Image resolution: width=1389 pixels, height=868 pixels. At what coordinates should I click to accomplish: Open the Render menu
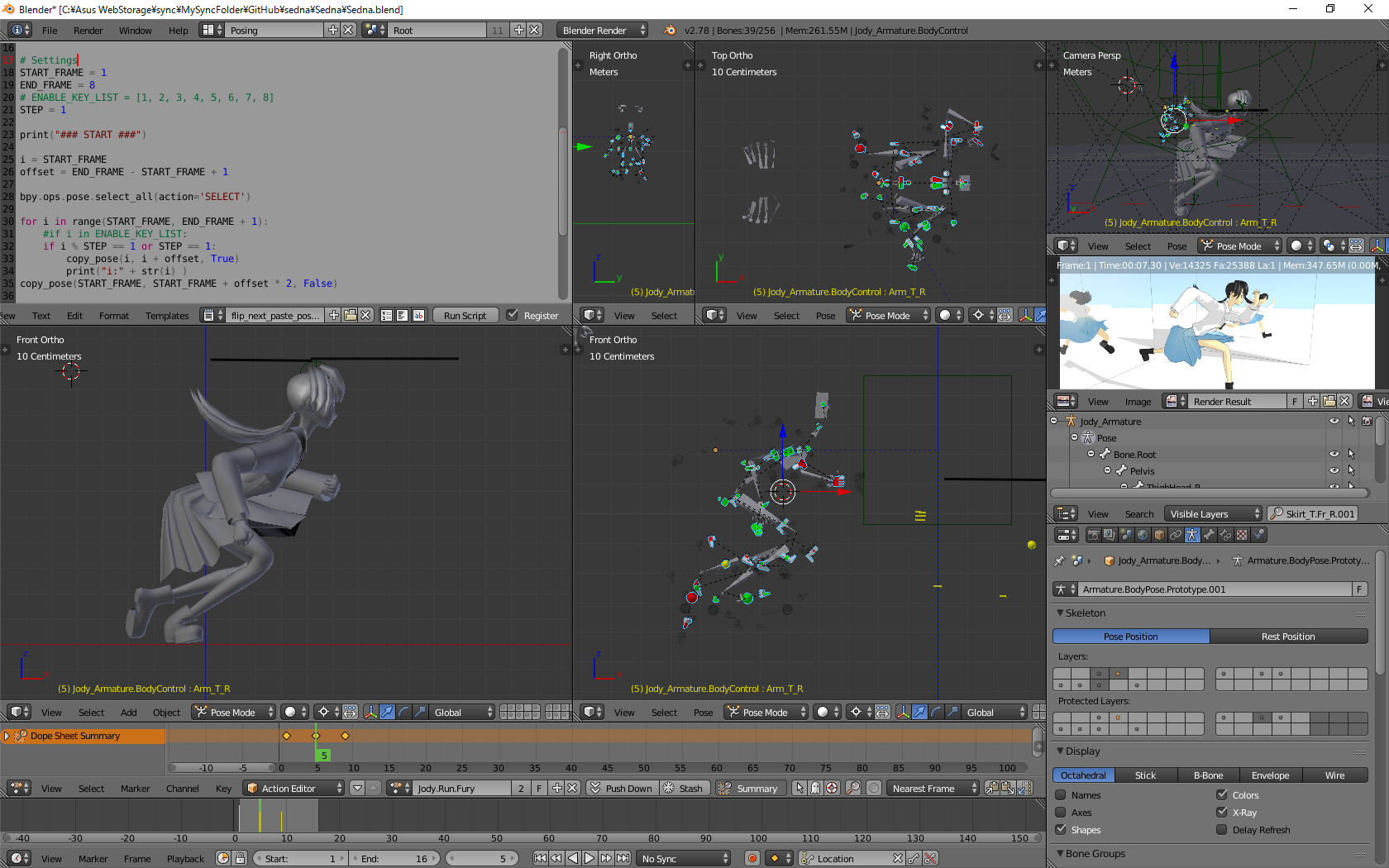[x=88, y=31]
